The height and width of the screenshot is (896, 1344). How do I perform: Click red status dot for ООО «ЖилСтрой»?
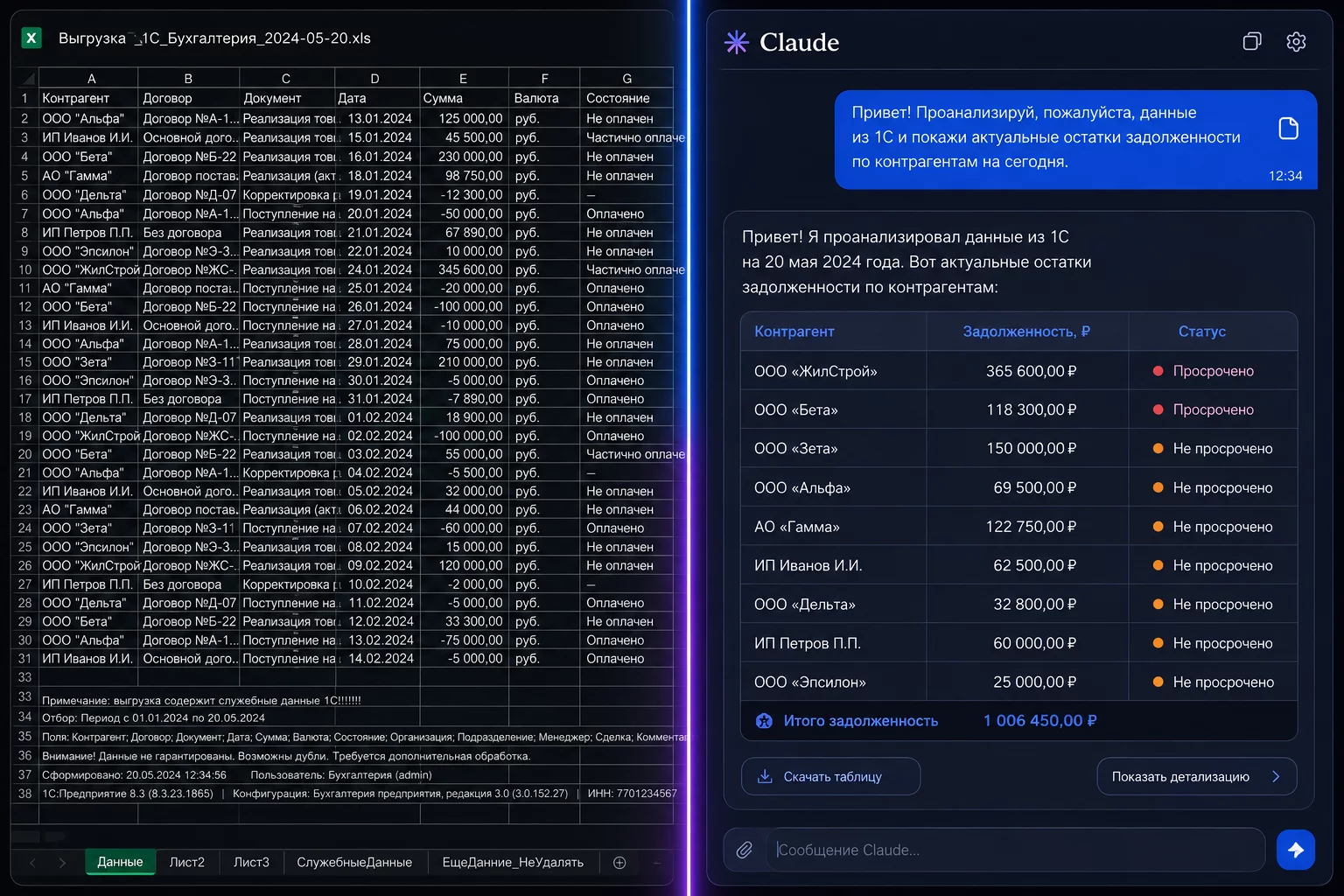point(1158,371)
